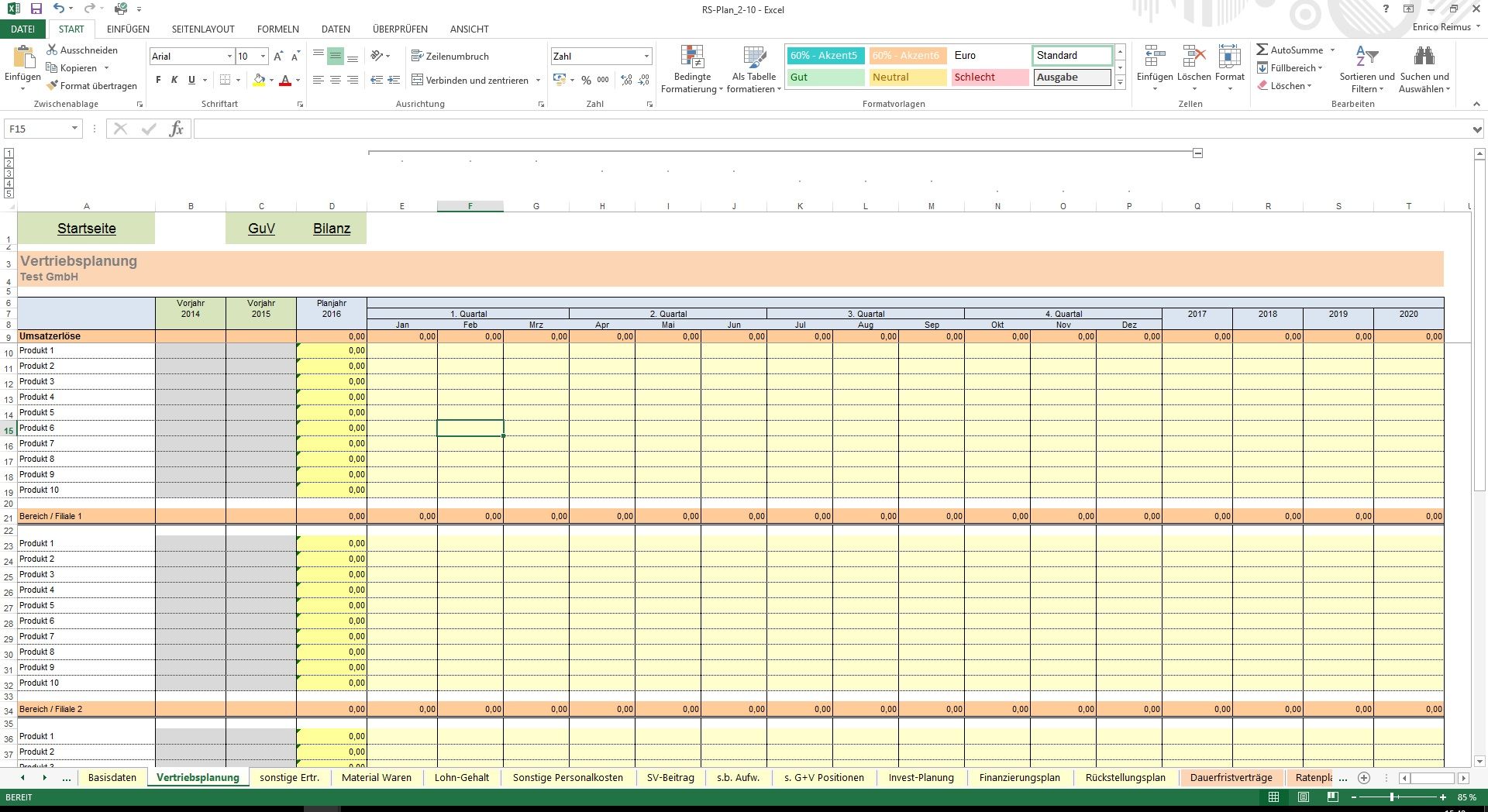Screen dimensions: 1488x812
Task: Collapse the column outline group minus button
Action: [x=1197, y=153]
